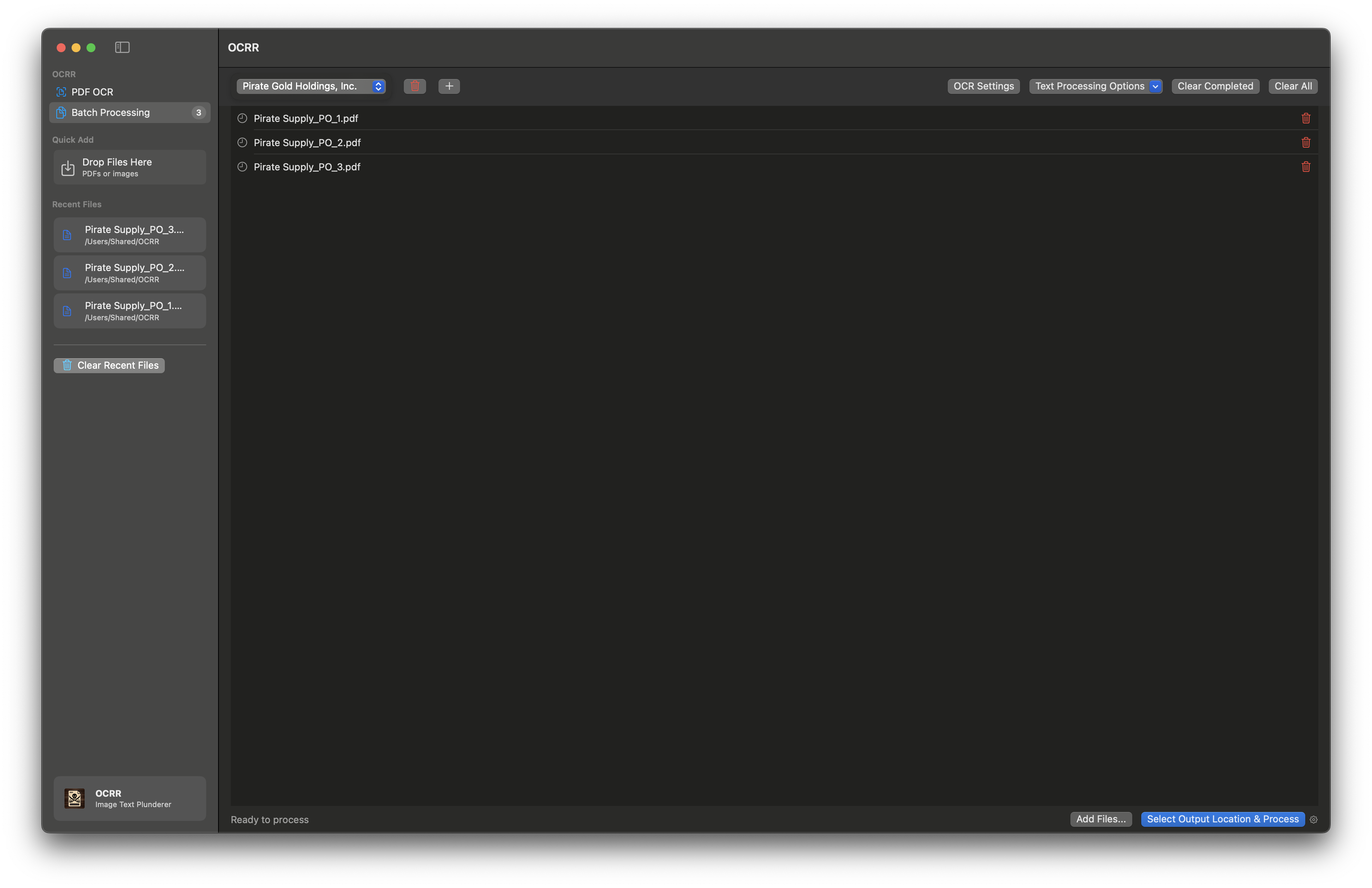The width and height of the screenshot is (1372, 888).
Task: Click the Drop Files download icon
Action: [68, 168]
